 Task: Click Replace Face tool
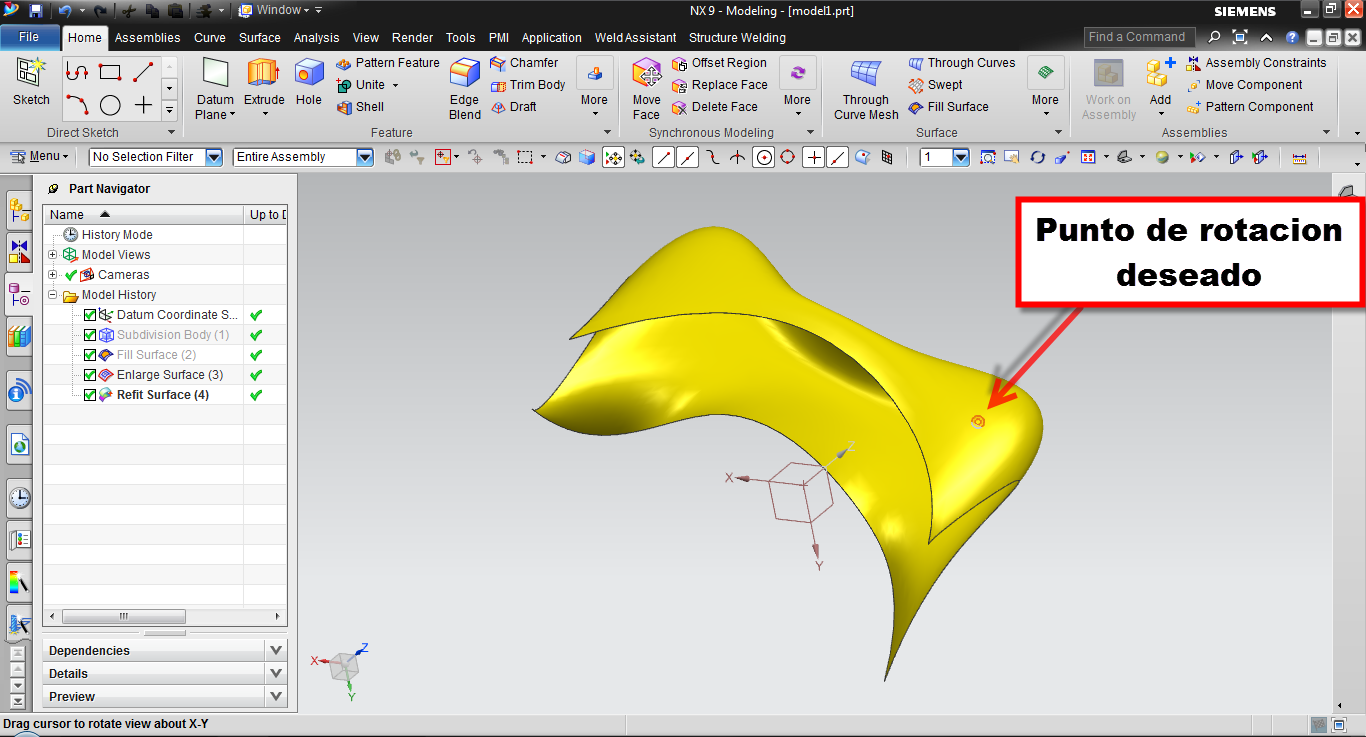(720, 85)
